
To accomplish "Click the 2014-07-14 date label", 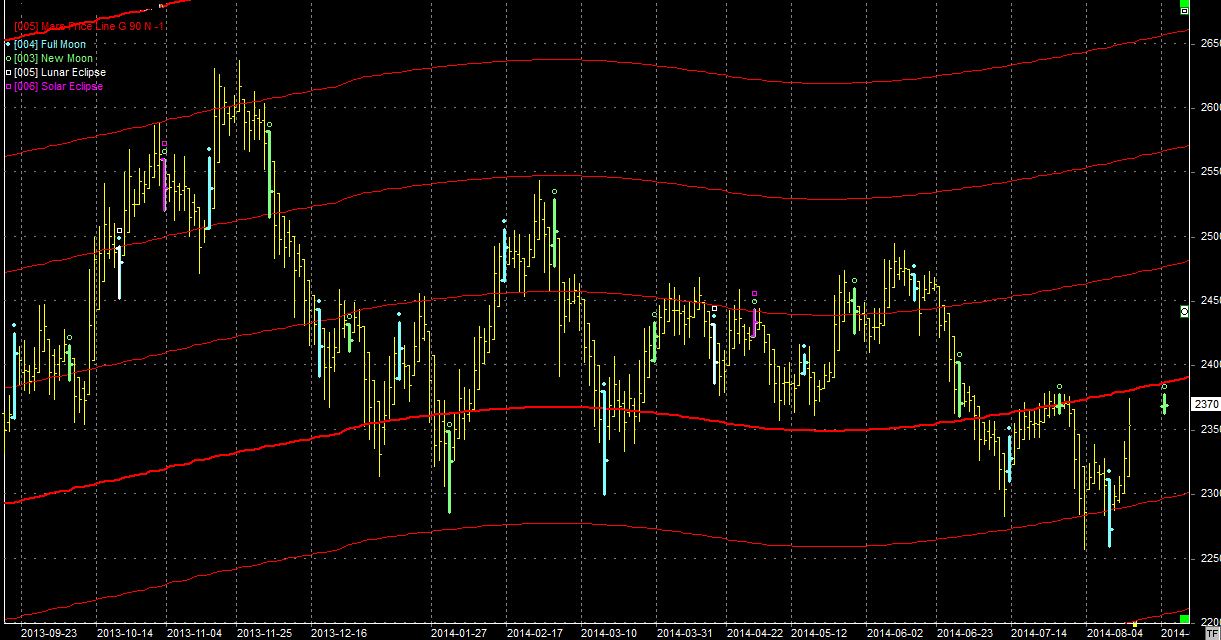I will (x=1040, y=633).
